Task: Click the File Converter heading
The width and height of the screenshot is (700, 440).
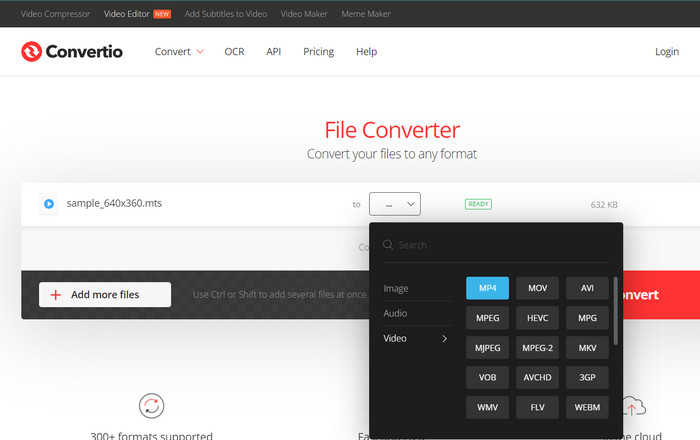Action: pos(392,130)
